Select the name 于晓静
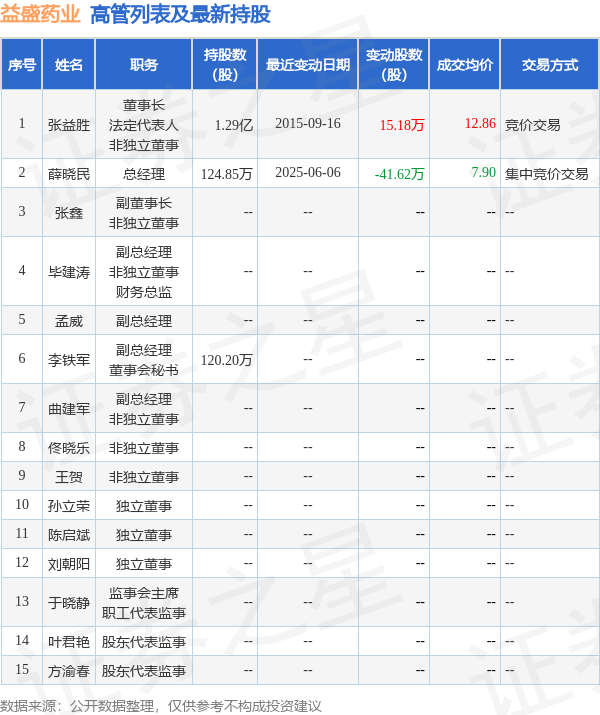The width and height of the screenshot is (600, 715). 69,603
